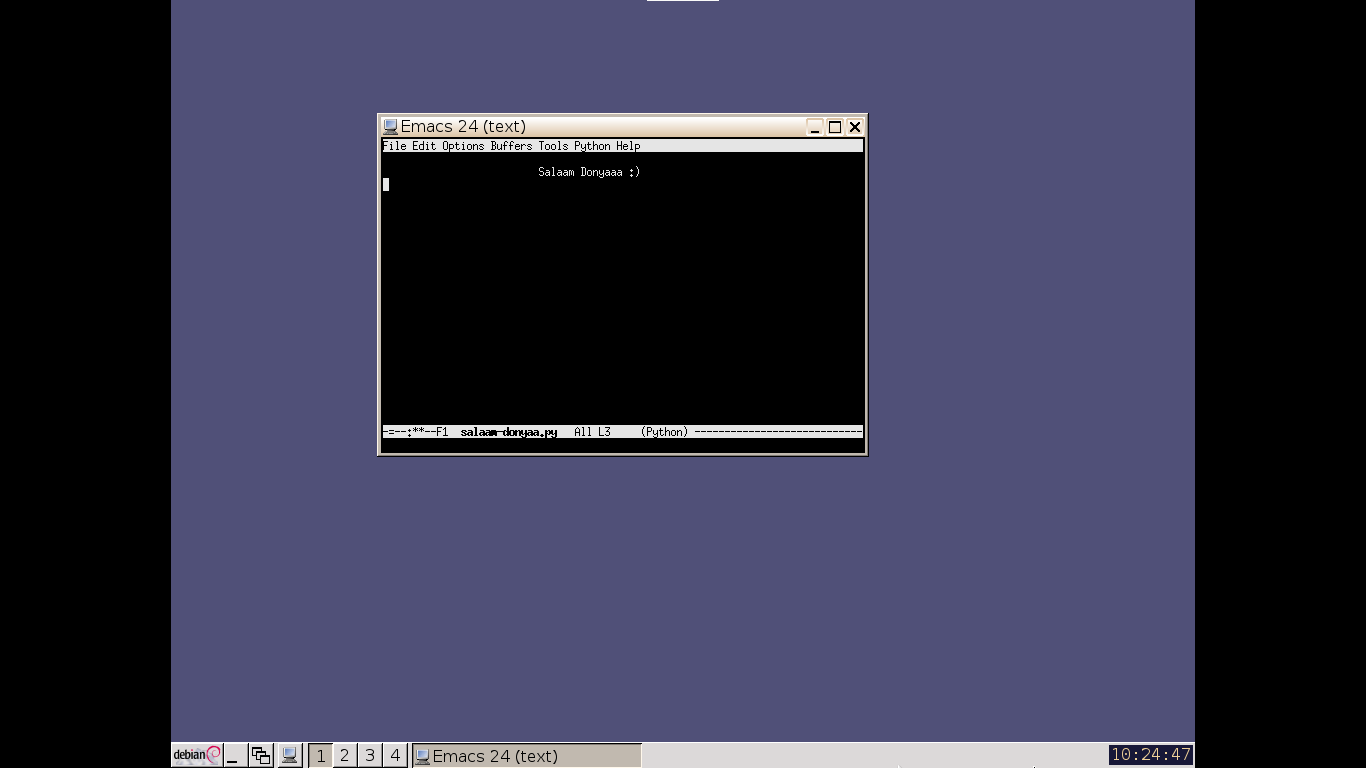Open the Help menu in Emacs
The image size is (1366, 768).
coord(628,146)
